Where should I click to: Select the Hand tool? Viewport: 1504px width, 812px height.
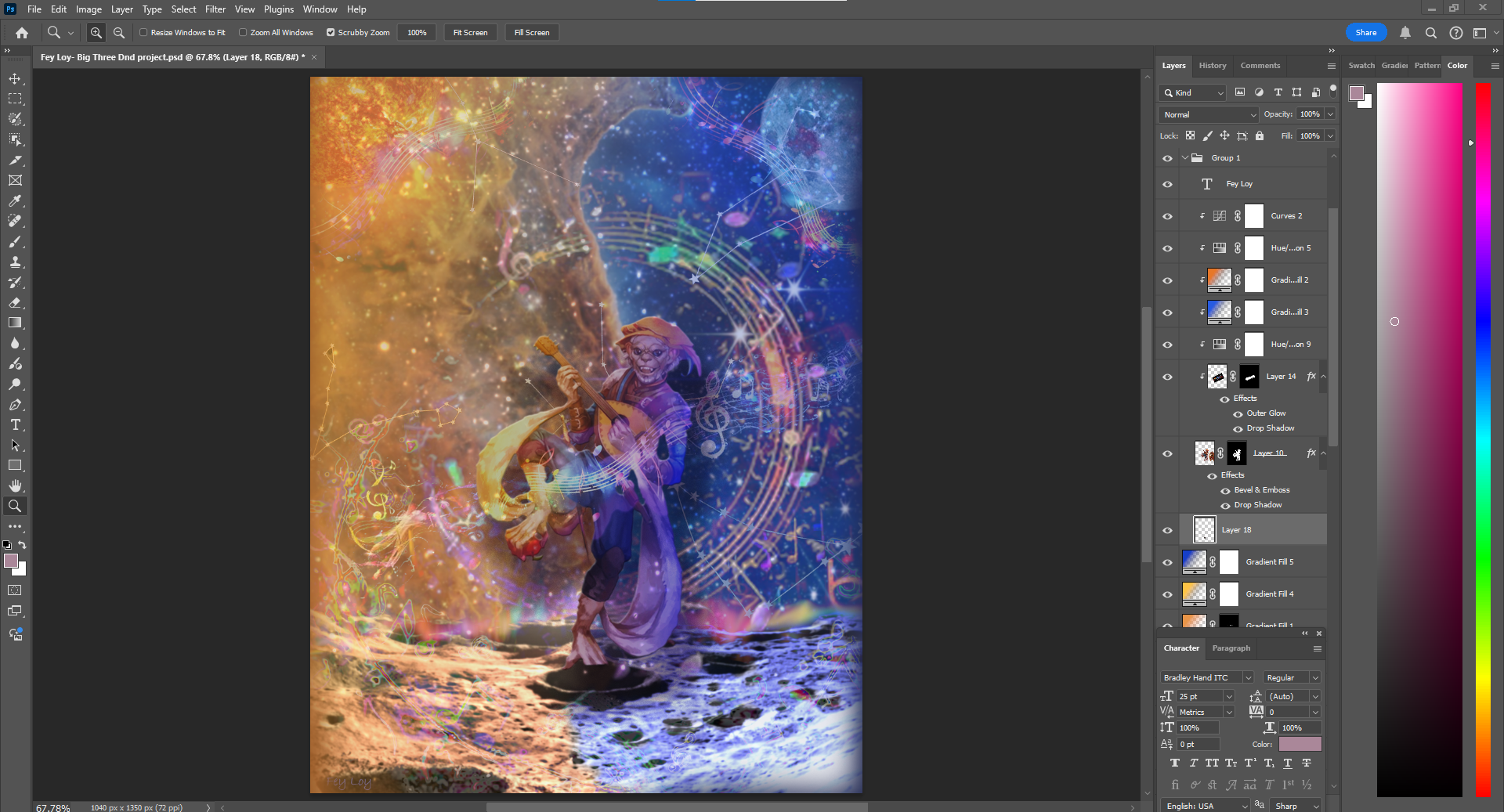pyautogui.click(x=15, y=486)
